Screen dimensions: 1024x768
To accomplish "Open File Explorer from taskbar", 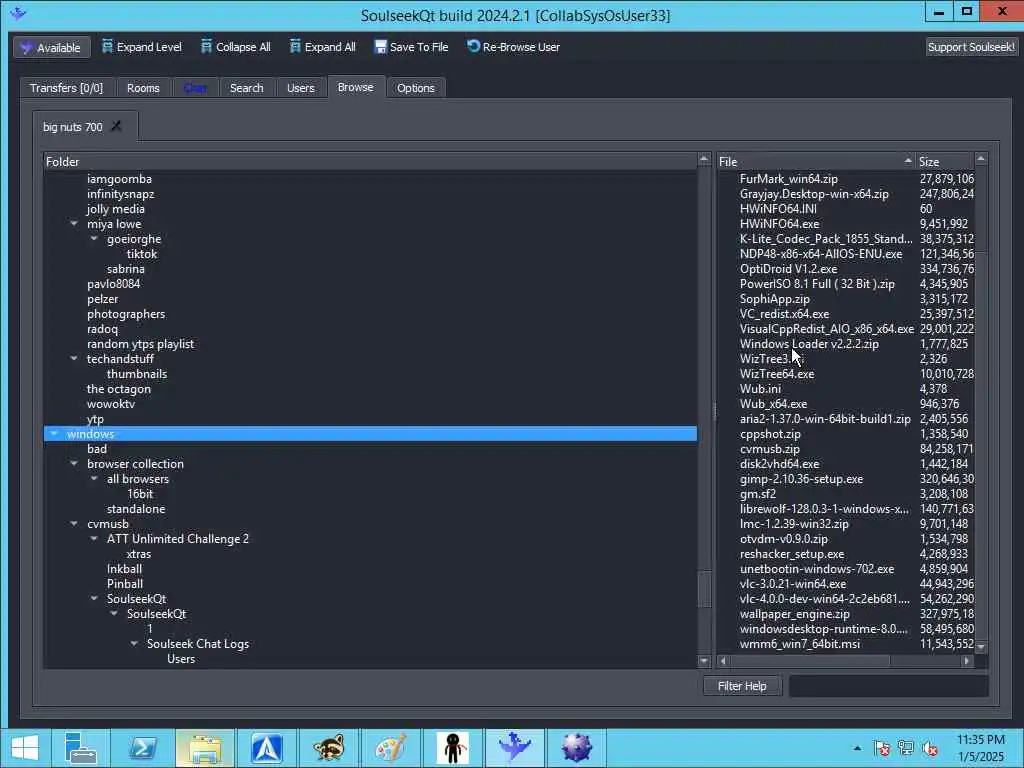I will [x=204, y=748].
